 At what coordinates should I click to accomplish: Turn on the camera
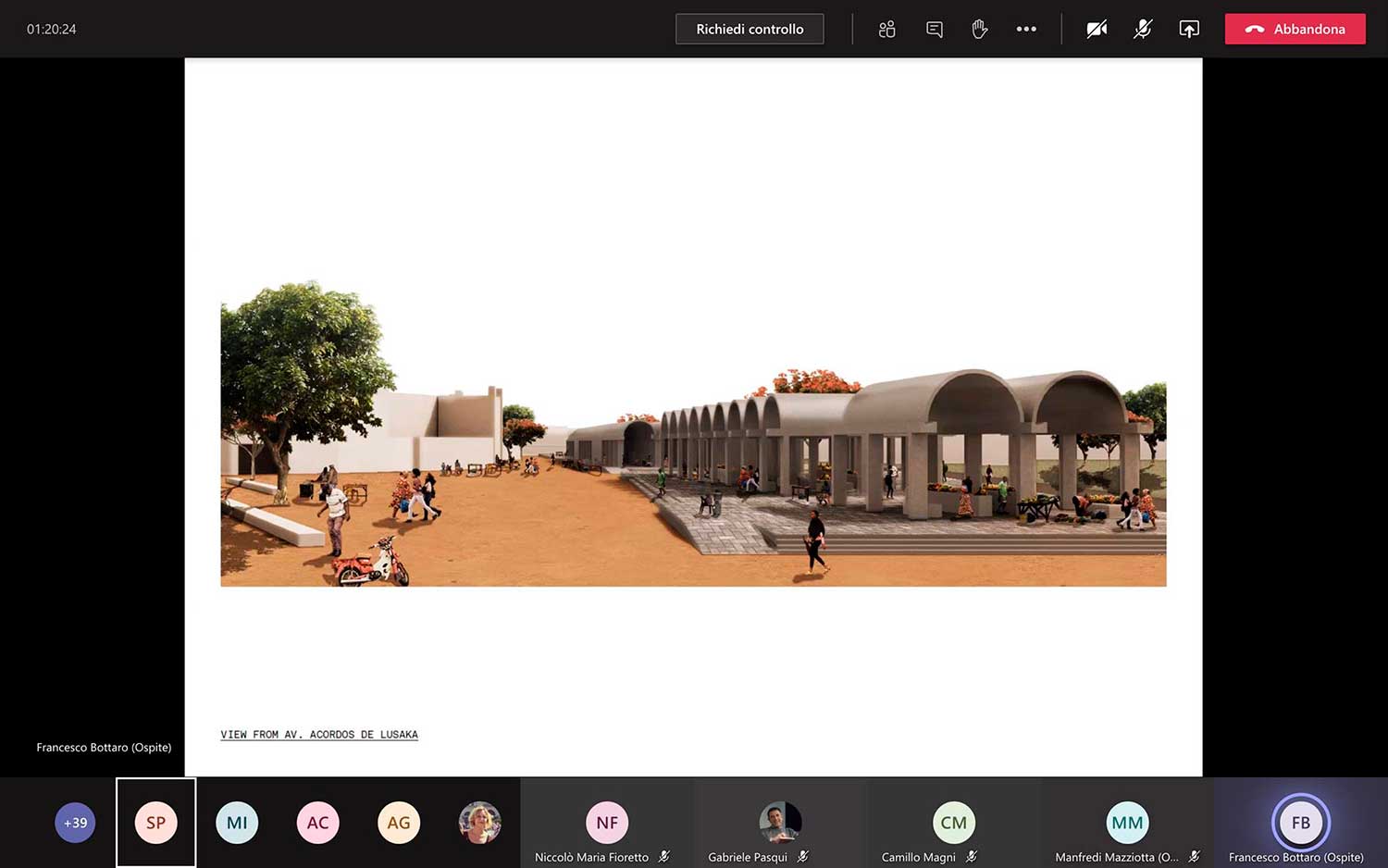coord(1097,29)
